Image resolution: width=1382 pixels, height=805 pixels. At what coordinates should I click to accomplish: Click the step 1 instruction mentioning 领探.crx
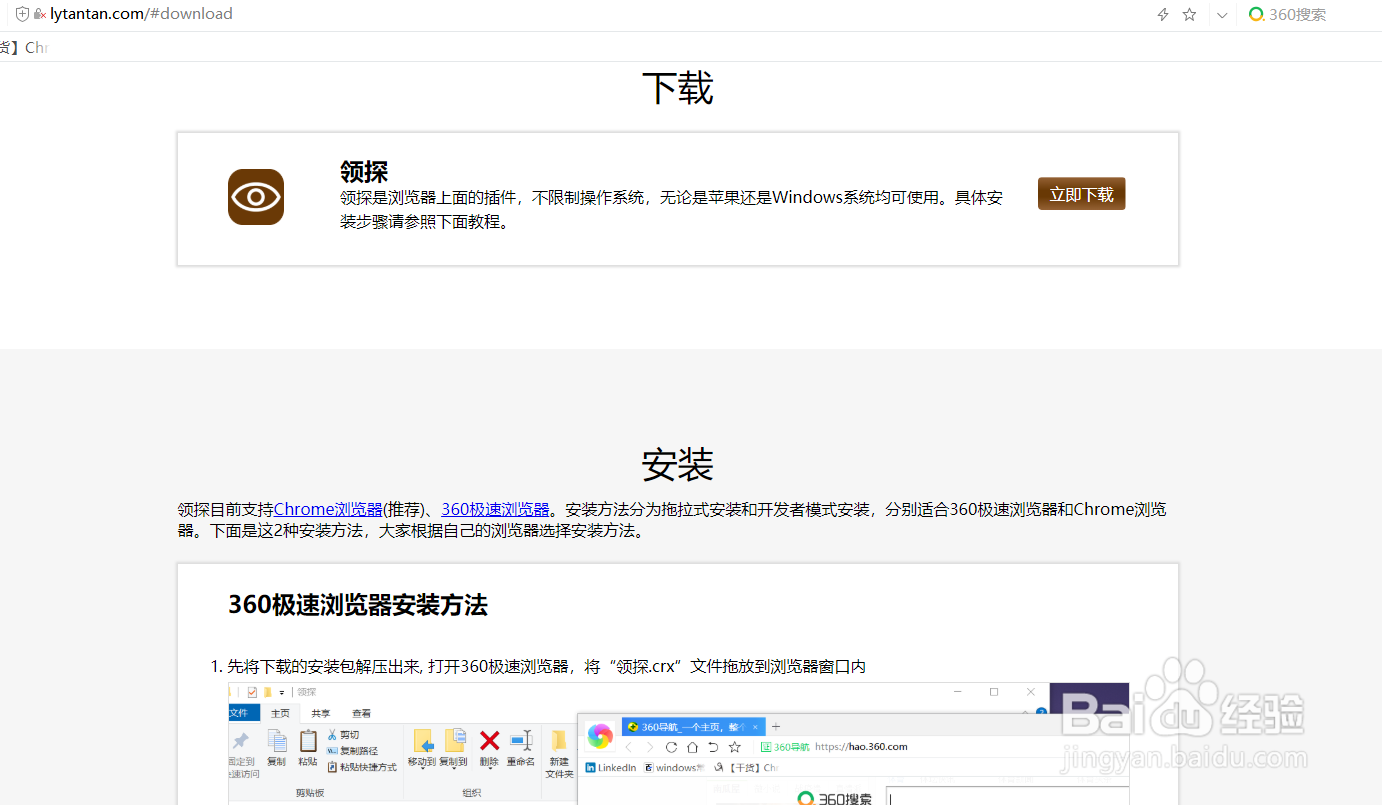point(546,666)
